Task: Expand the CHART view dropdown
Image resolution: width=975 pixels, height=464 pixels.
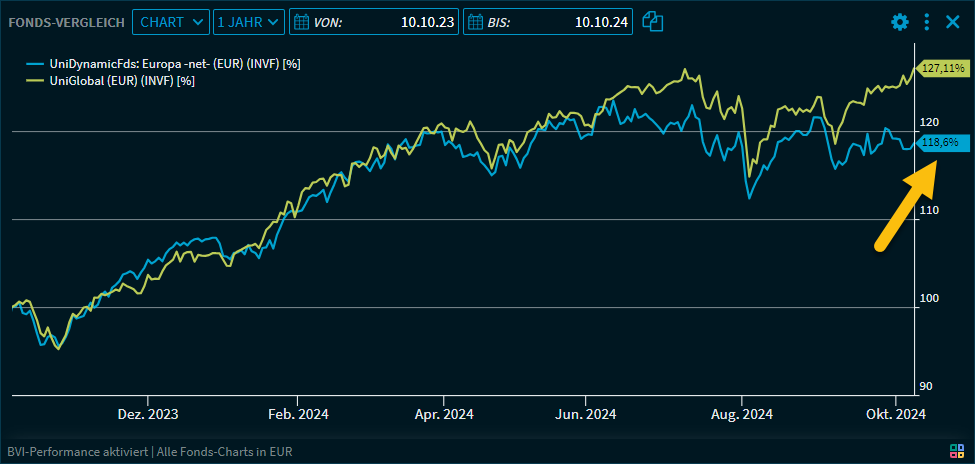Action: pos(170,22)
